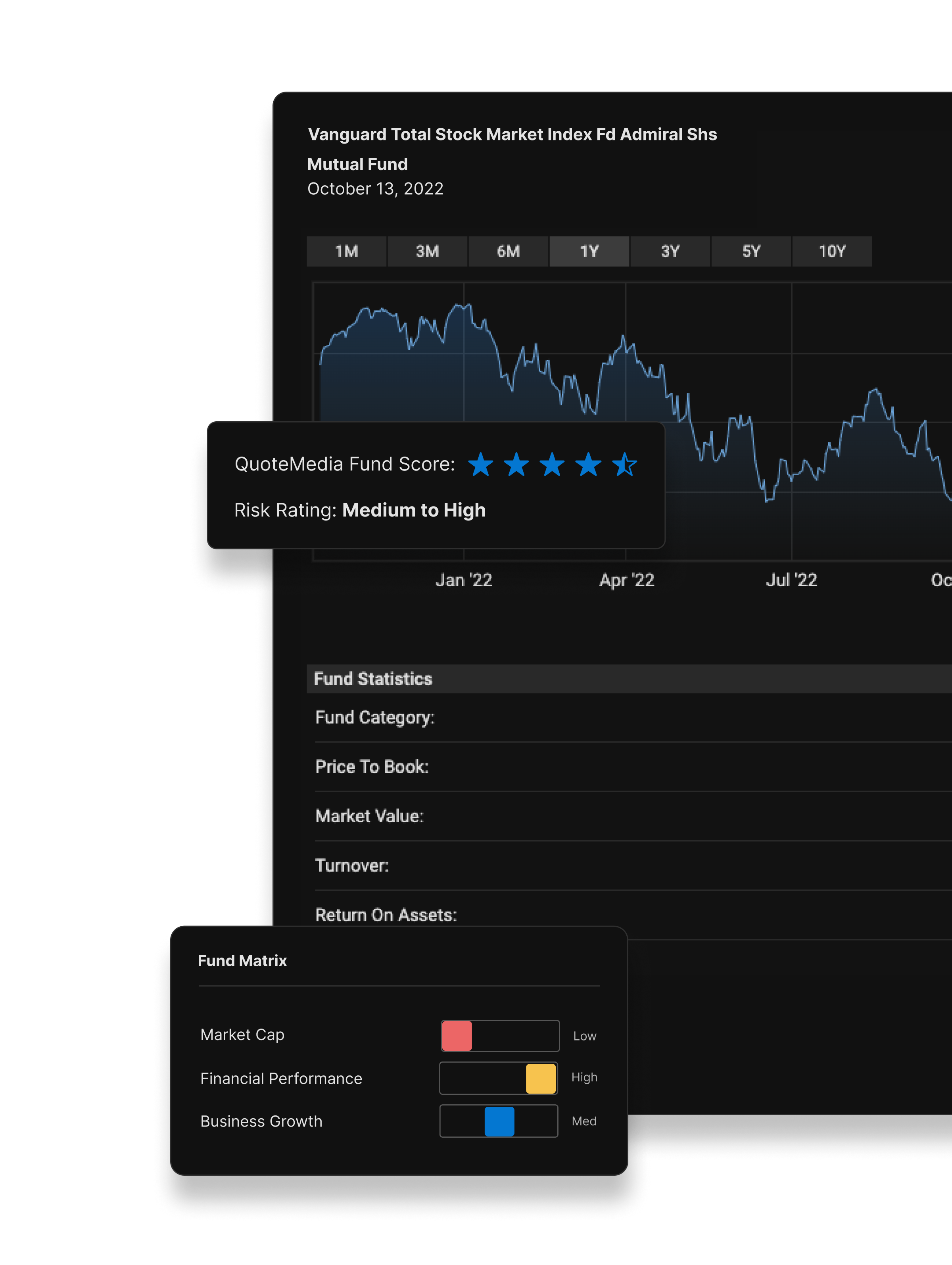Click the Vanguard Total Stock Market fund title
This screenshot has height=1265, width=952.
point(512,134)
